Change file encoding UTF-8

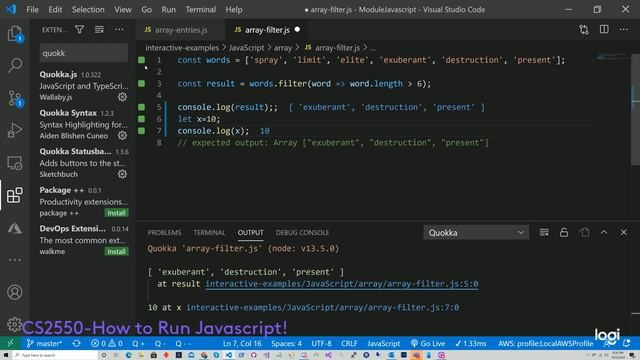click(321, 344)
